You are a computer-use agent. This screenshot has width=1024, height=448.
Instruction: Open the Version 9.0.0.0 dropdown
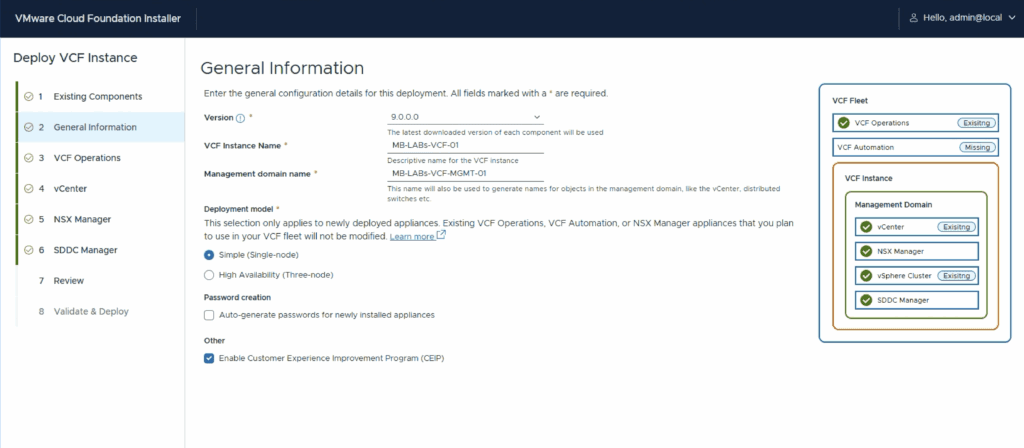465,118
